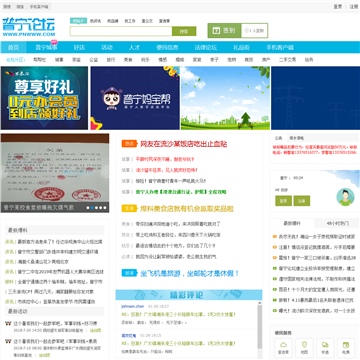
Task: Switch to the 最新爆料 sidebar tab
Action: click(x=292, y=223)
